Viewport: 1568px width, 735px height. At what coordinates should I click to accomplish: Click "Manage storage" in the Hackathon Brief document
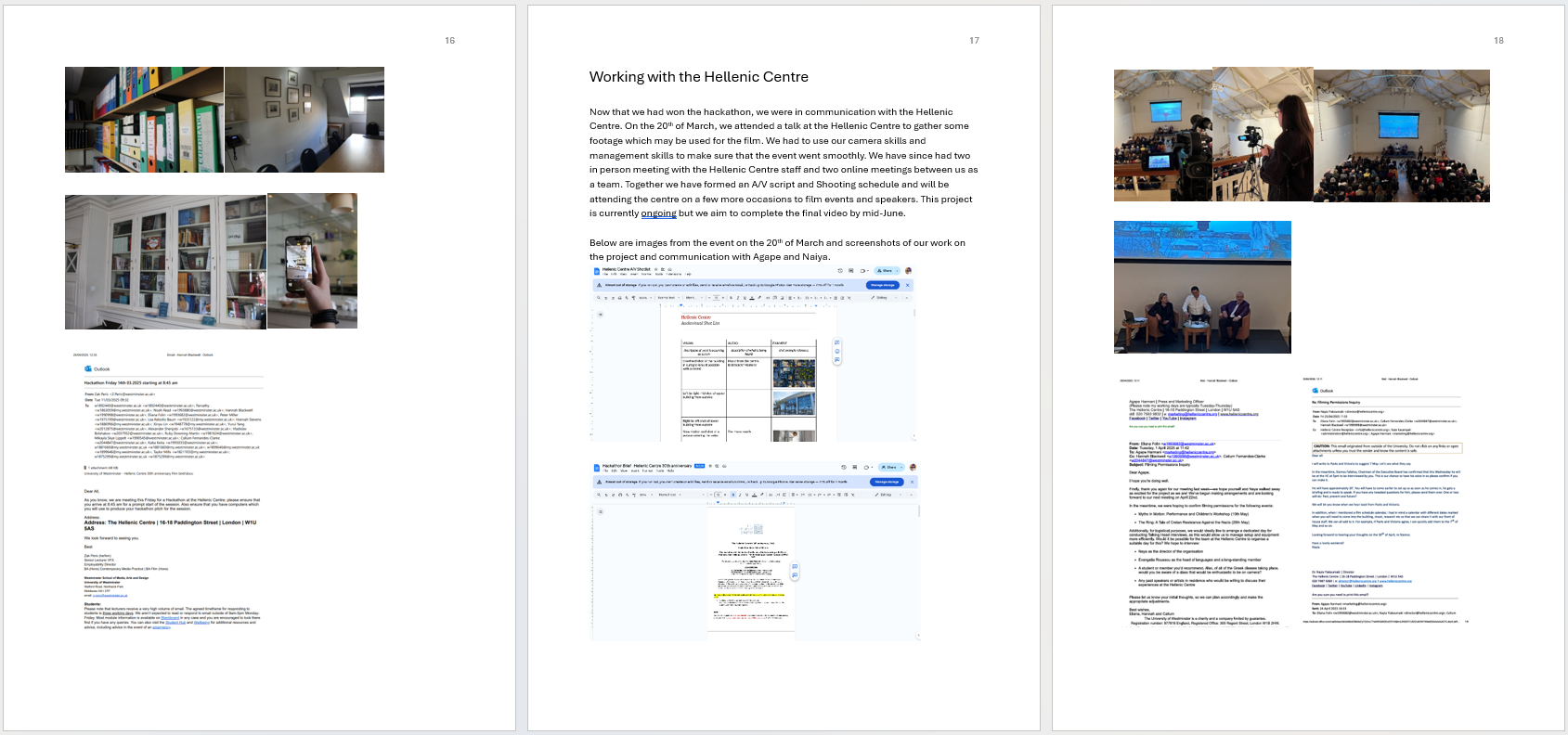click(x=887, y=482)
